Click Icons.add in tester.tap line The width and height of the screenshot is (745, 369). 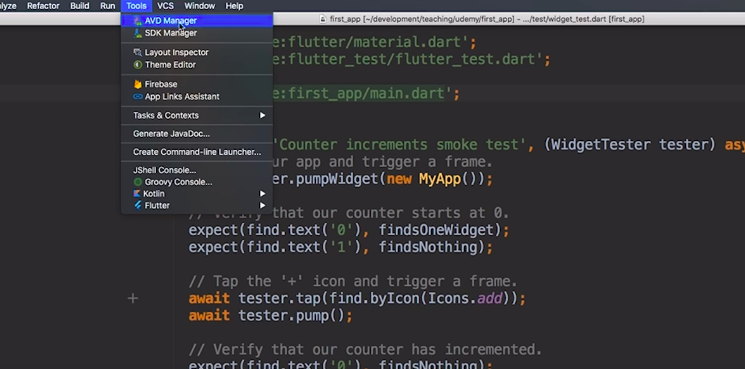(465, 299)
